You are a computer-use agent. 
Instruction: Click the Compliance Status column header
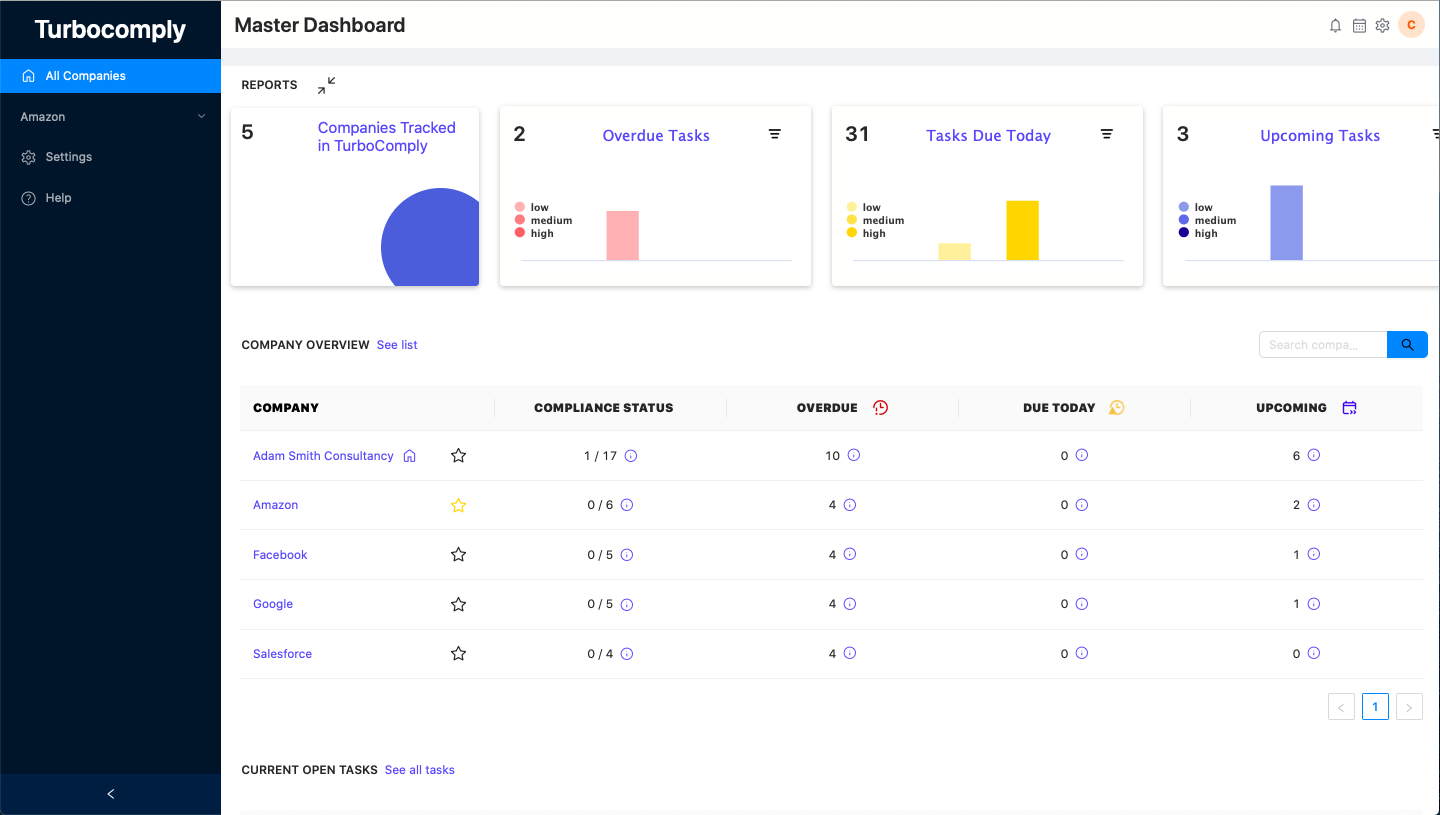click(x=604, y=408)
